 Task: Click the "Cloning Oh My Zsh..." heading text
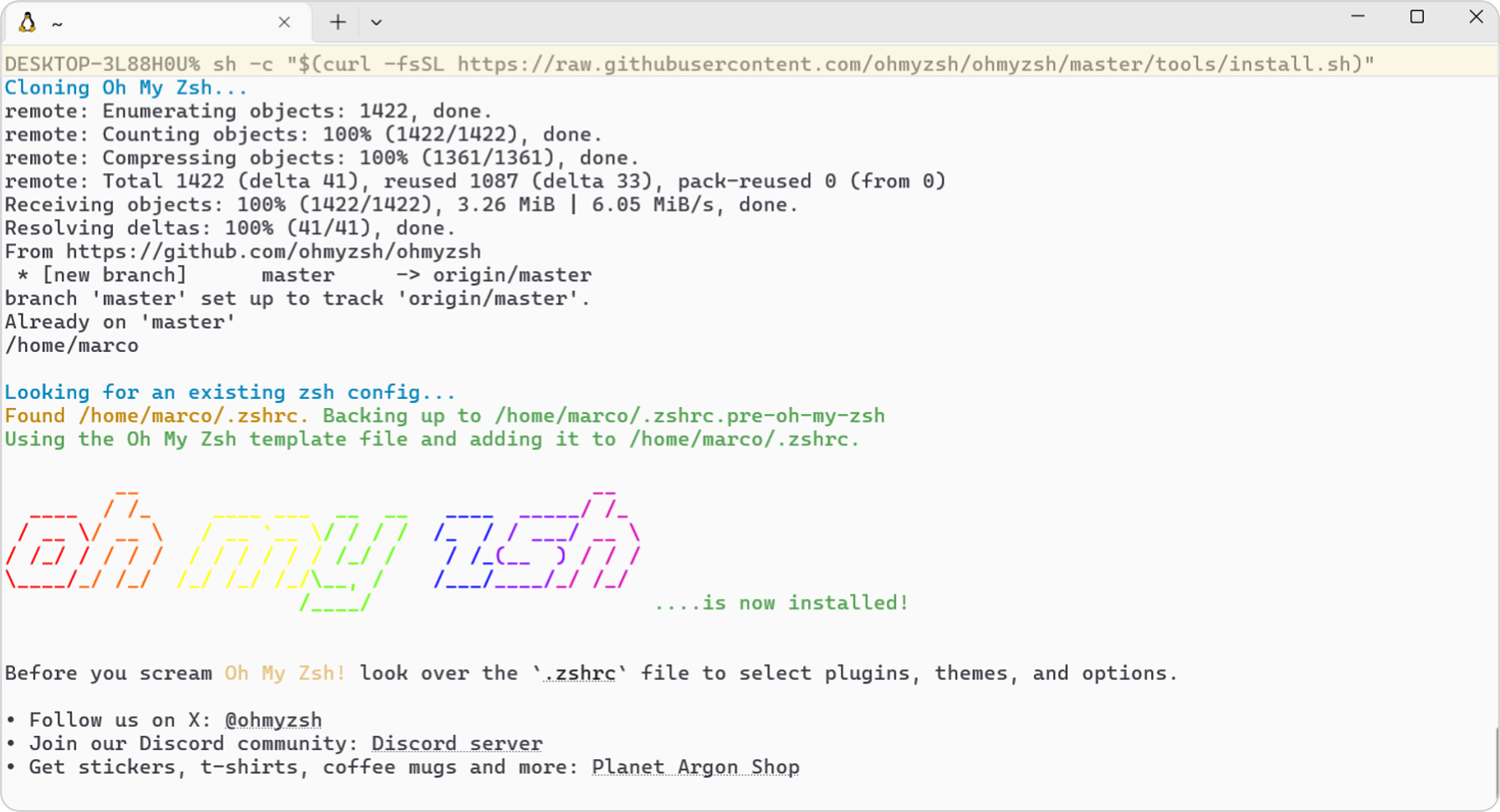tap(126, 88)
